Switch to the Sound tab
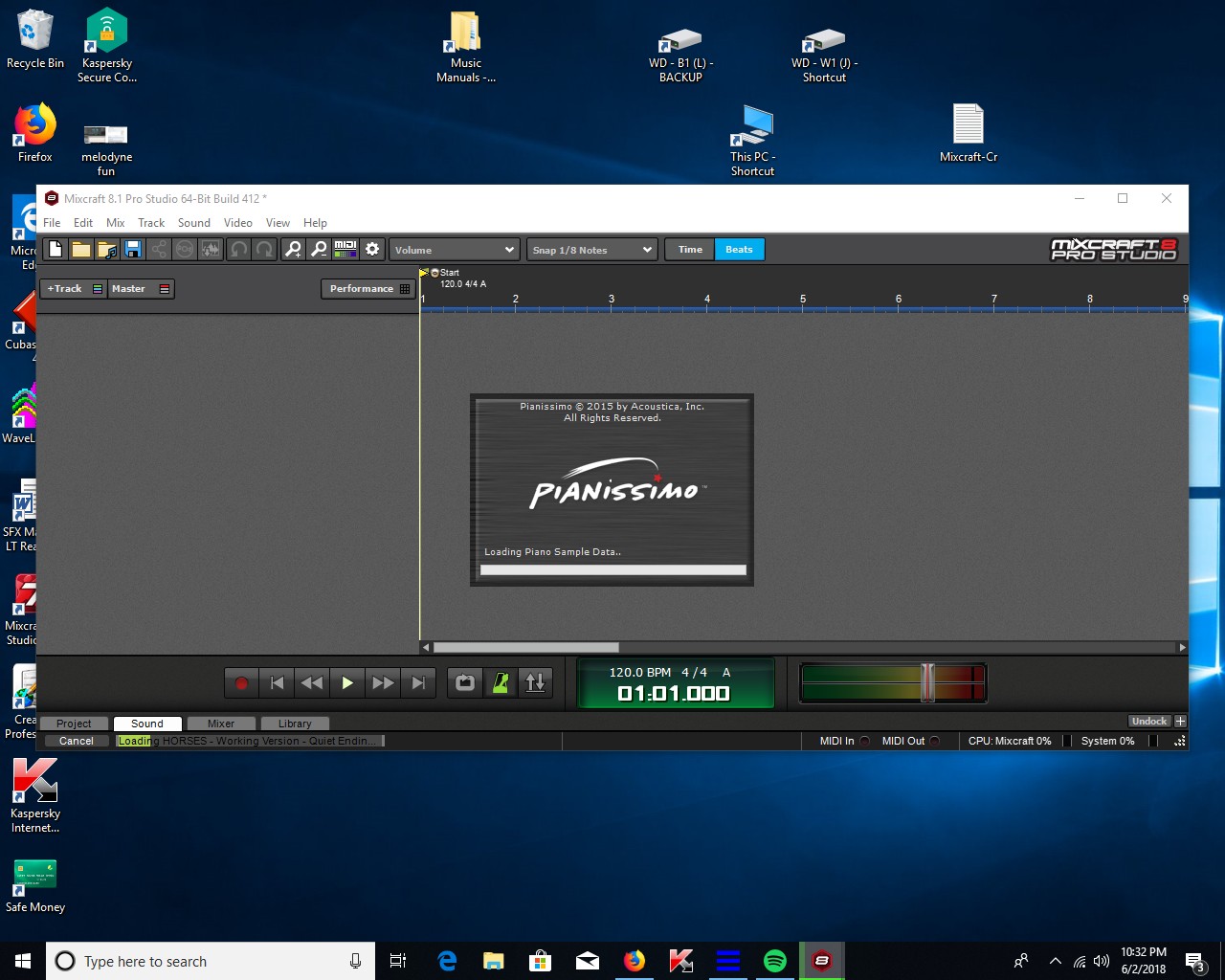The width and height of the screenshot is (1225, 980). click(147, 724)
